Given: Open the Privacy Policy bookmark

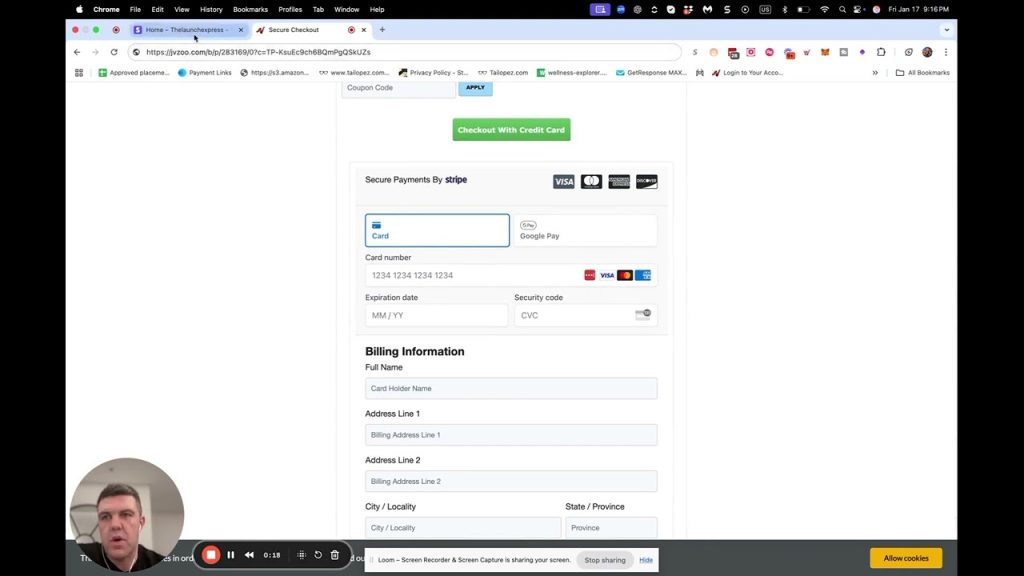Looking at the screenshot, I should coord(433,72).
